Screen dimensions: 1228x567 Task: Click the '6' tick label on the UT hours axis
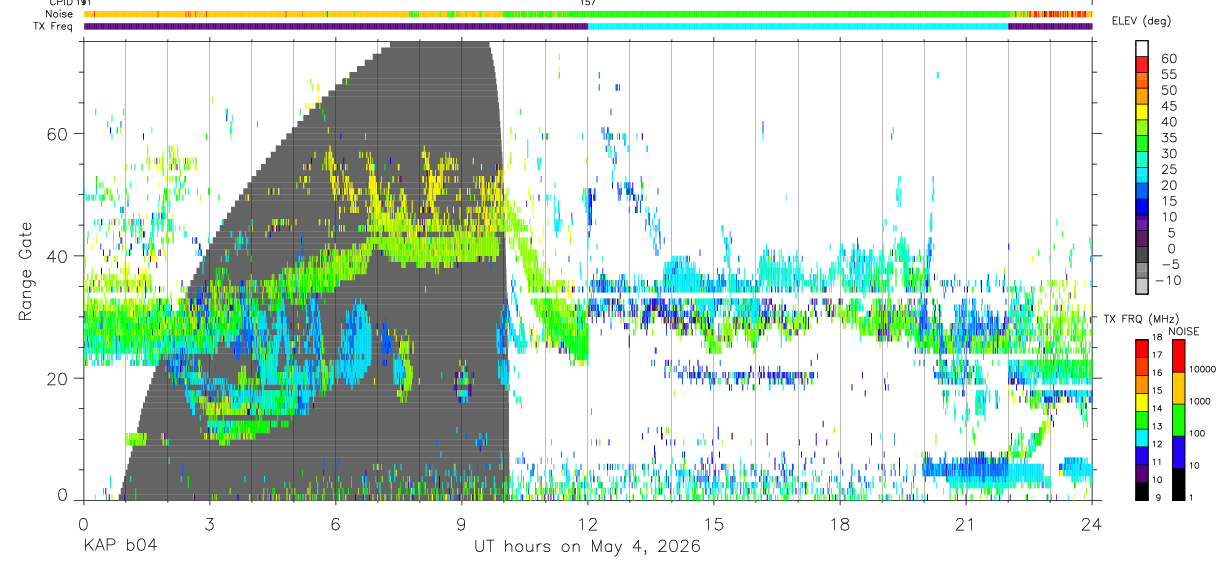pyautogui.click(x=336, y=524)
